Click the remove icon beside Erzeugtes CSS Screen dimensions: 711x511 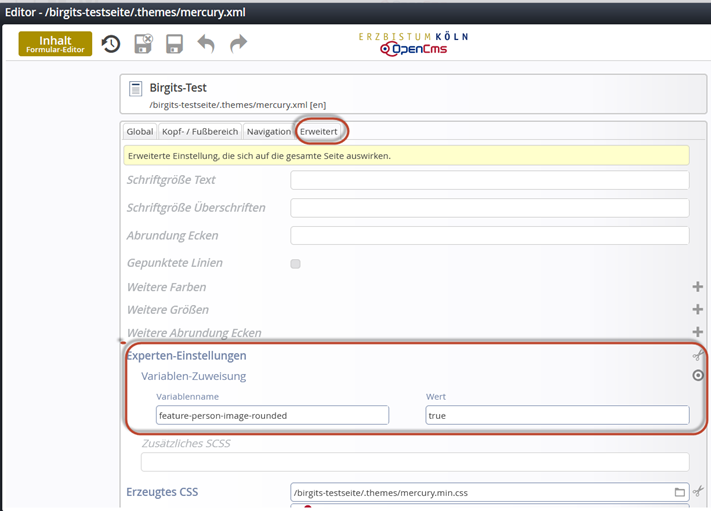[x=698, y=492]
